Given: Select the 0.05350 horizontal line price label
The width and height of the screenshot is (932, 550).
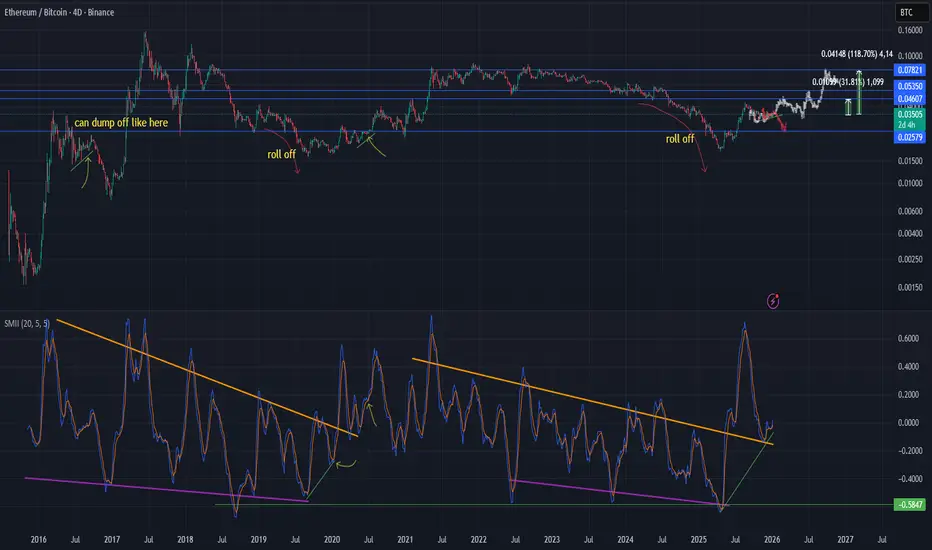Looking at the screenshot, I should click(909, 87).
